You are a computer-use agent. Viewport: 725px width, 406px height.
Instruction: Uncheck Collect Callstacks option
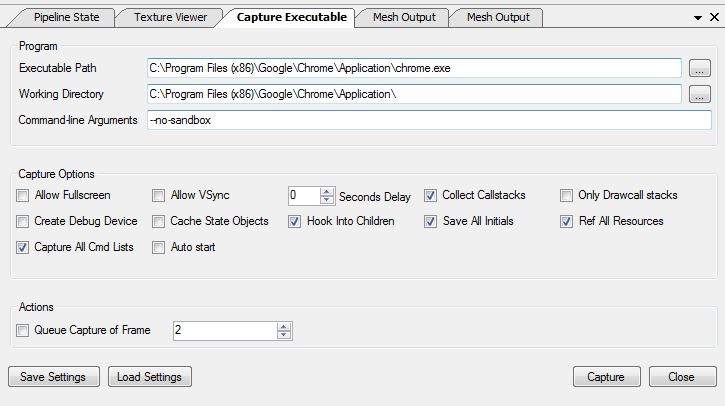[431, 195]
